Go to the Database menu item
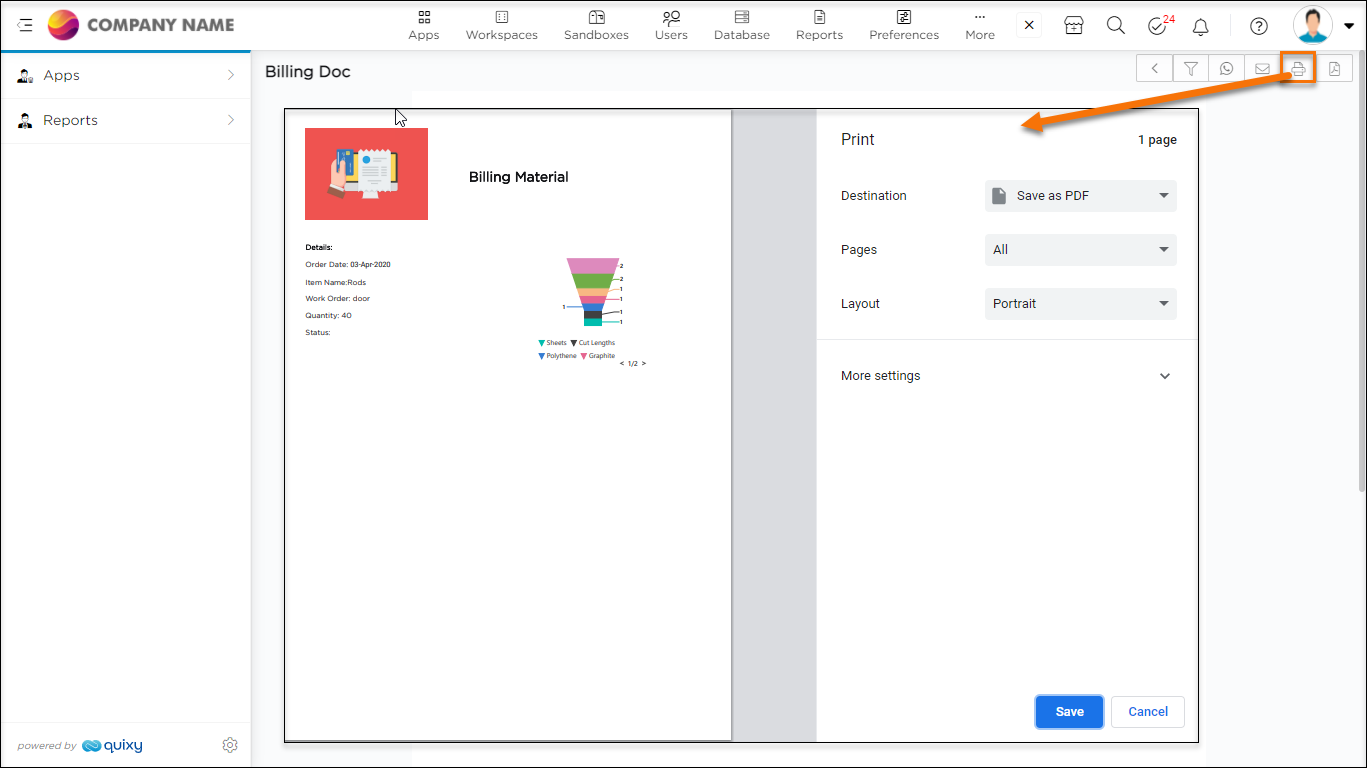The width and height of the screenshot is (1367, 768). pyautogui.click(x=741, y=25)
